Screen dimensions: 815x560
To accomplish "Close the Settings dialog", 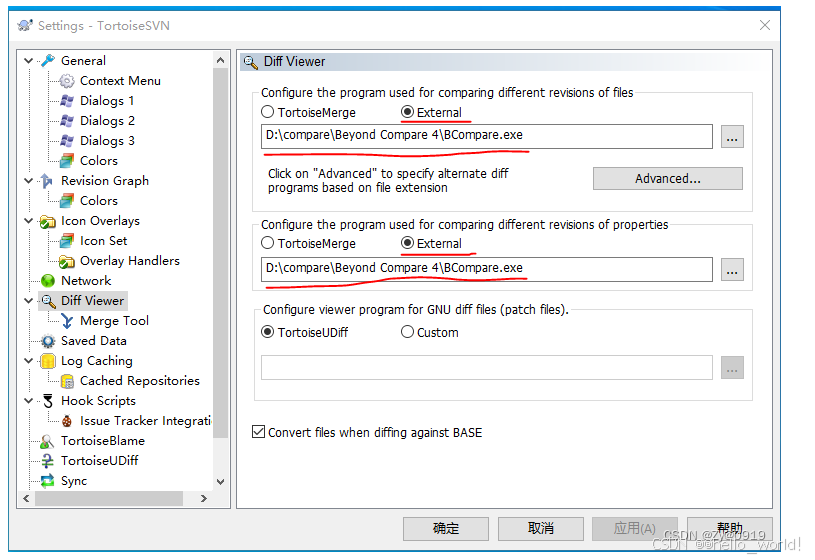I will 765,25.
